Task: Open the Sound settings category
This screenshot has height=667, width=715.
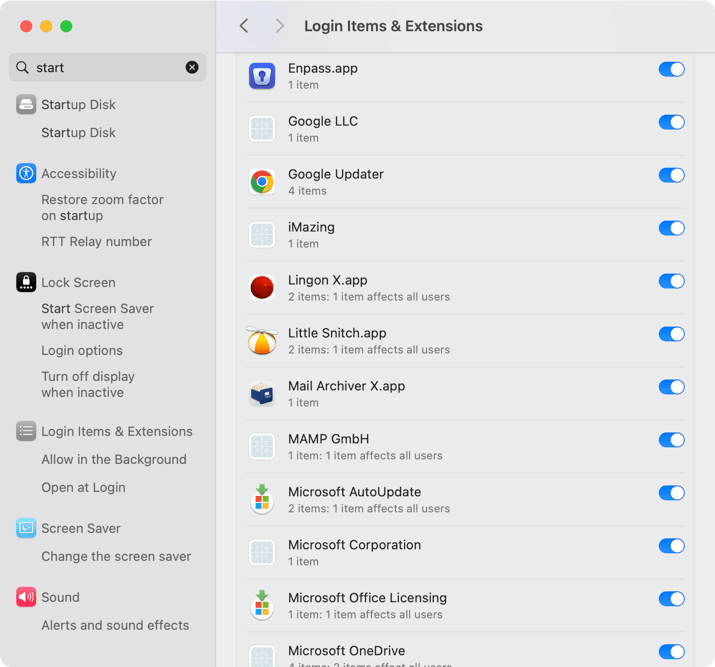Action: (60, 598)
